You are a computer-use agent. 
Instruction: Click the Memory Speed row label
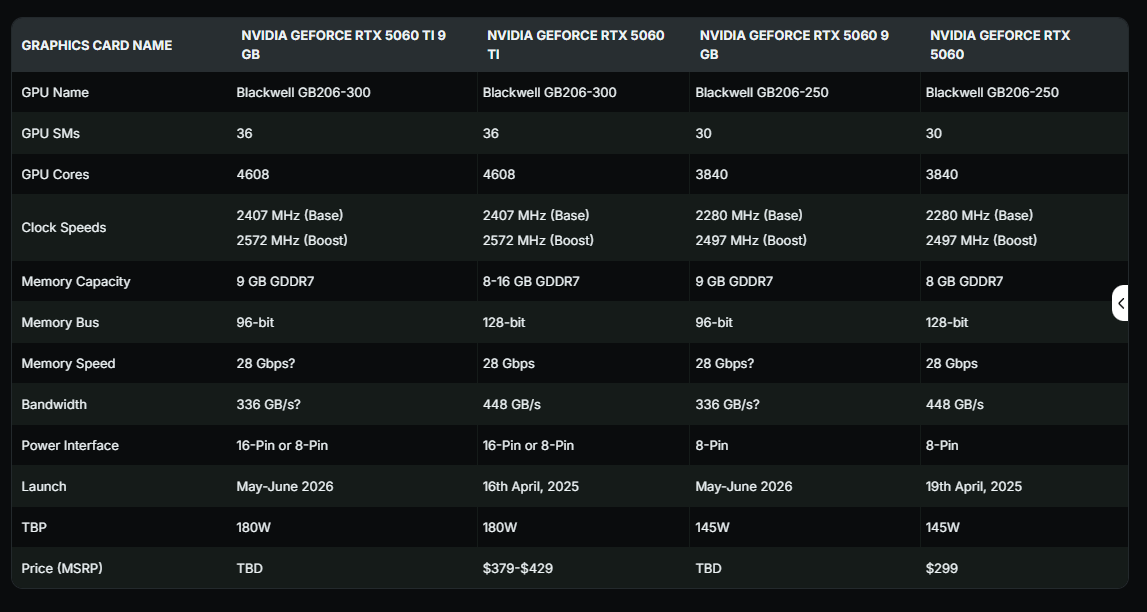68,363
